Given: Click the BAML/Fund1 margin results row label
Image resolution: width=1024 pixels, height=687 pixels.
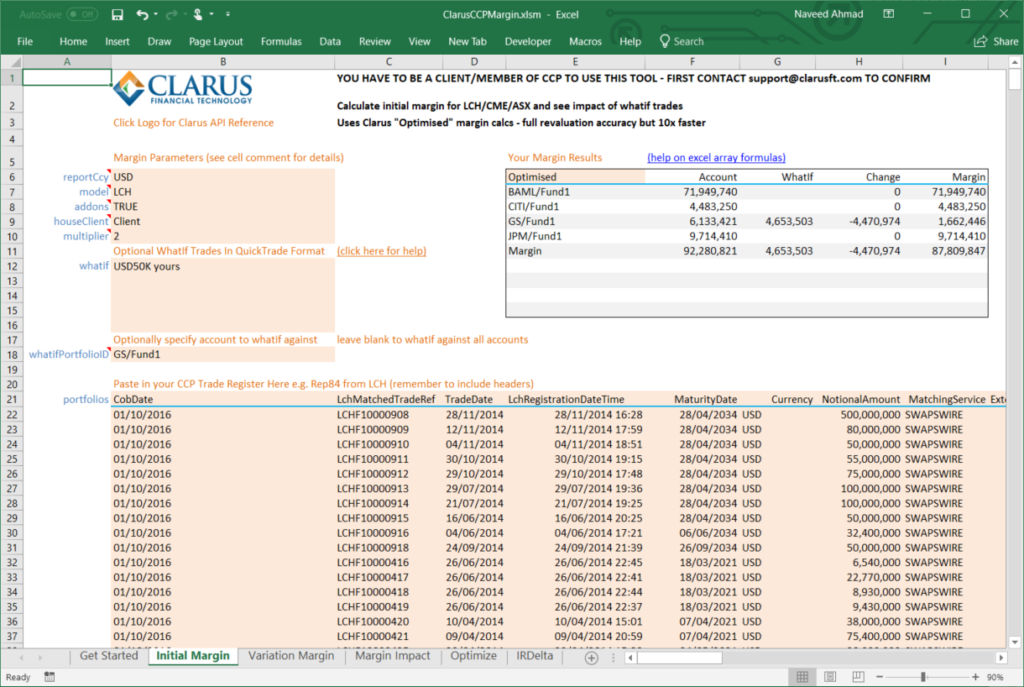Looking at the screenshot, I should pyautogui.click(x=539, y=192).
